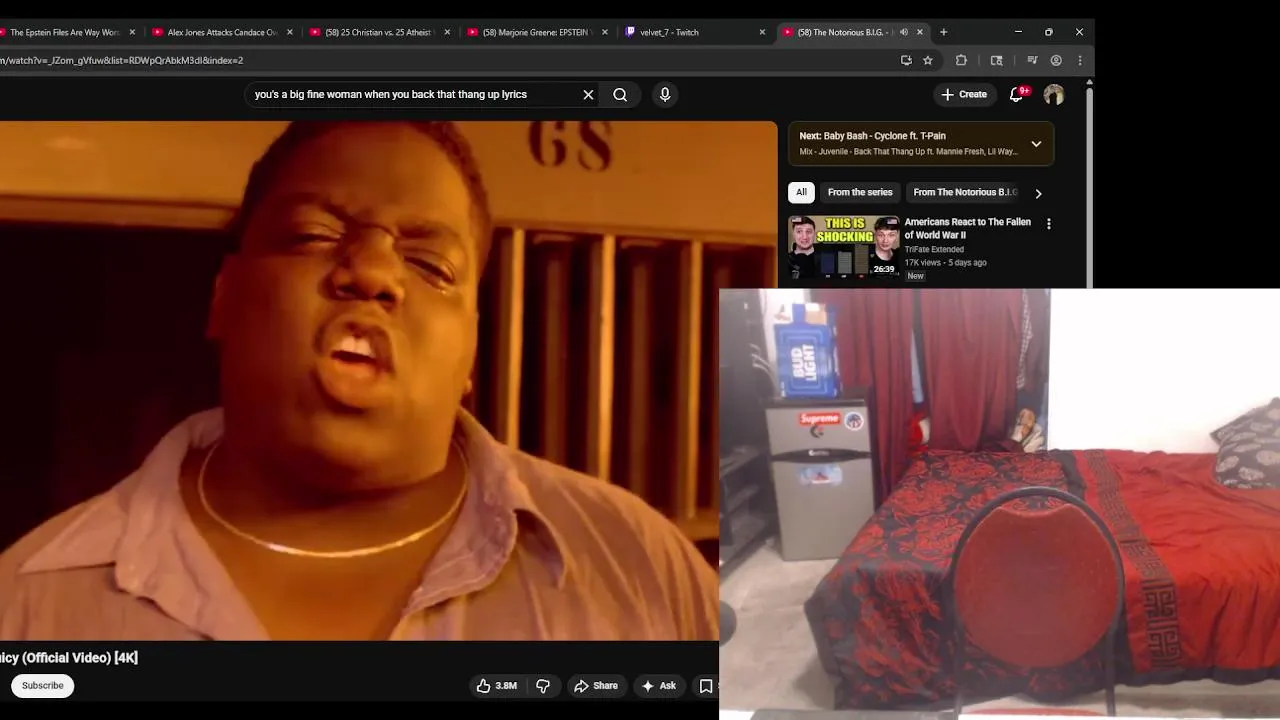
Task: Close the Epstein Files tab
Action: coord(132,32)
